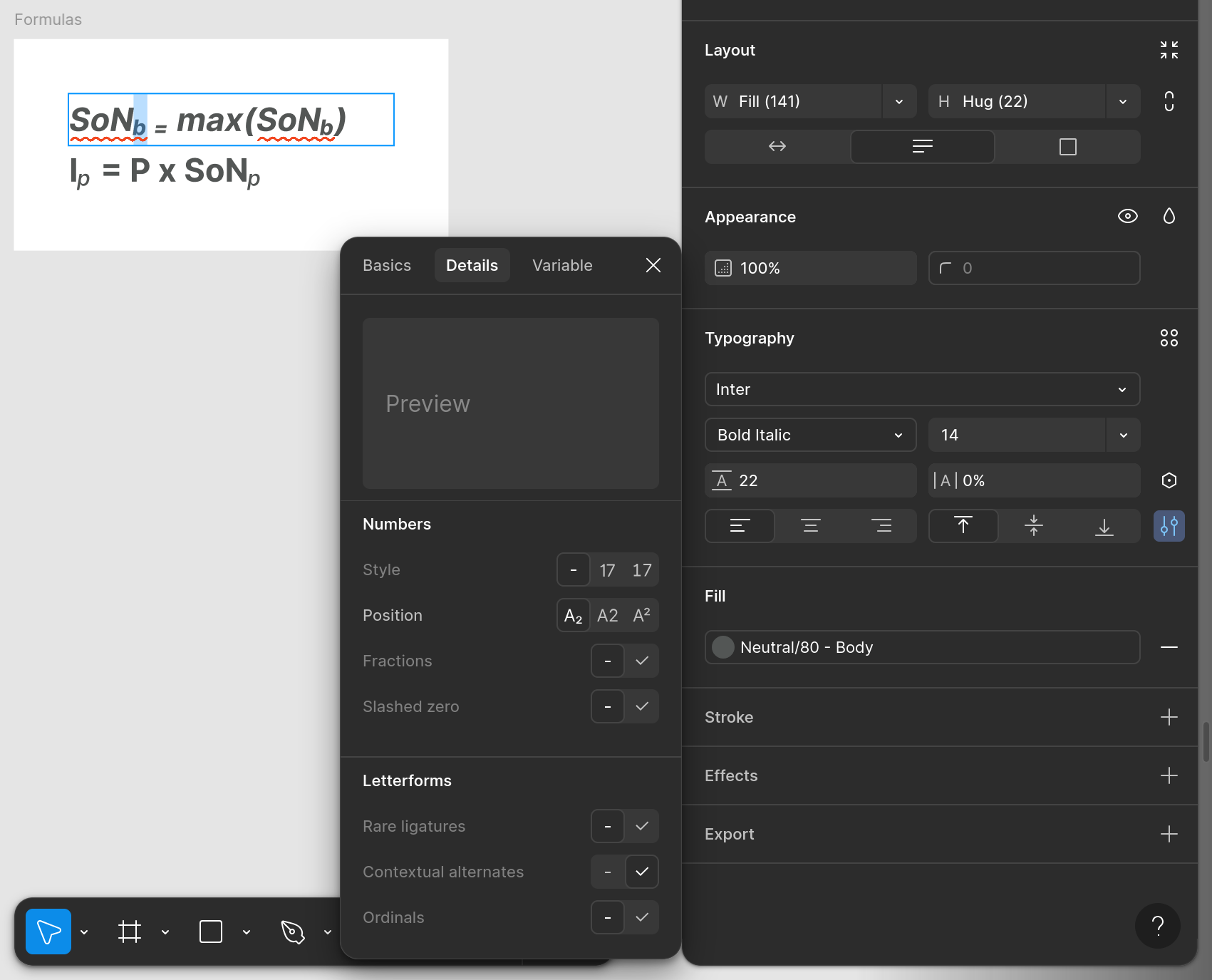The height and width of the screenshot is (980, 1212).
Task: Remove fill with minus icon
Action: 1169,647
